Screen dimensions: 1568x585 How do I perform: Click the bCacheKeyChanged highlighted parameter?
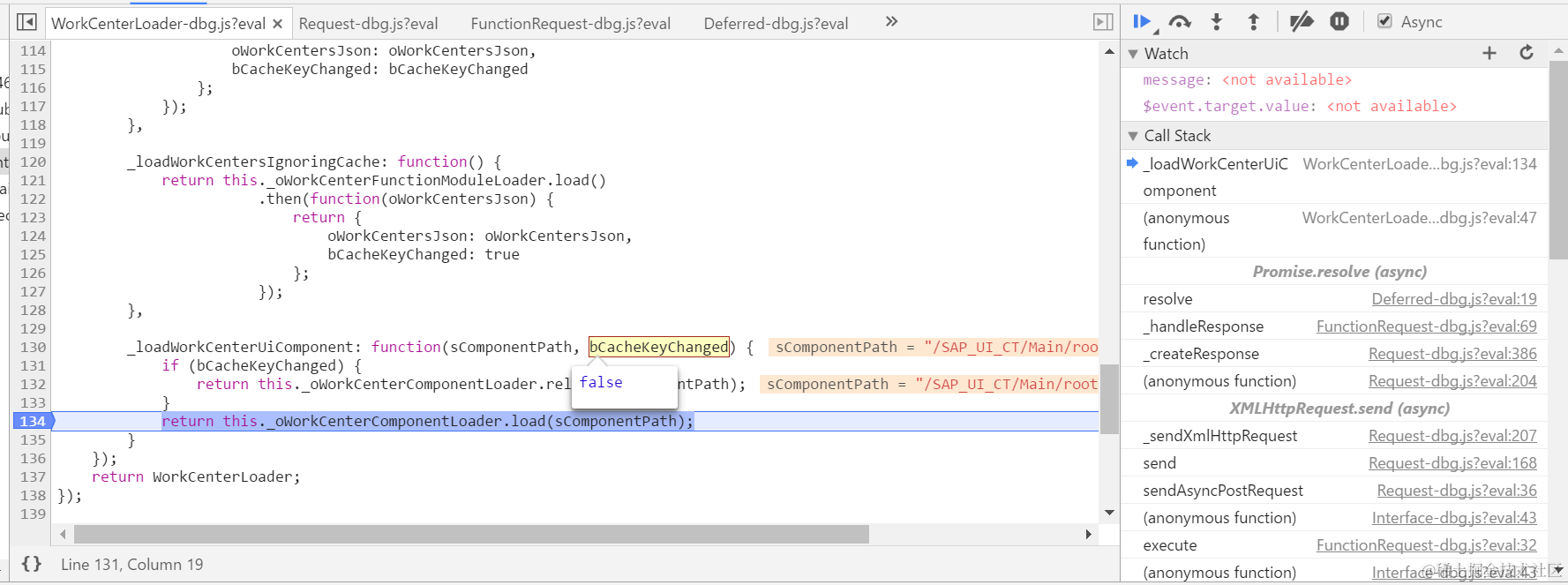tap(659, 347)
